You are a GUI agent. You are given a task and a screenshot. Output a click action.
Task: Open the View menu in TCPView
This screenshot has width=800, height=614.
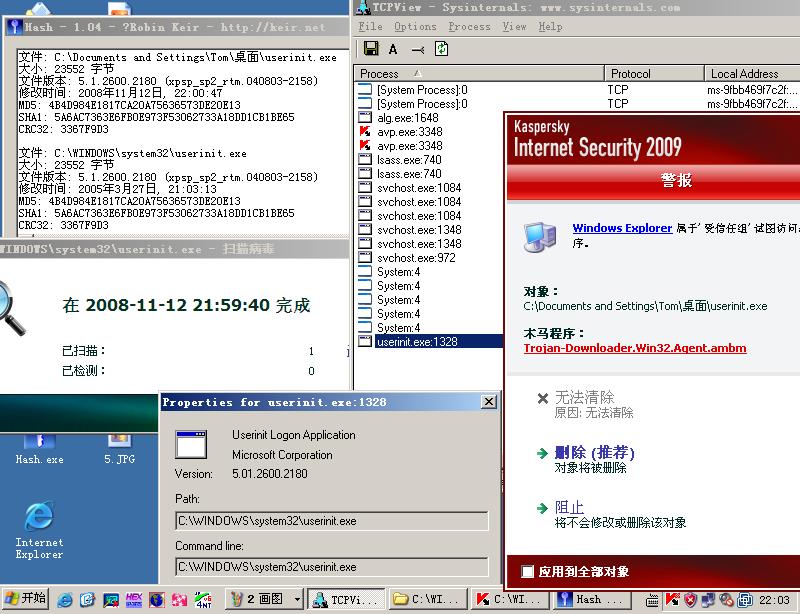[x=514, y=27]
